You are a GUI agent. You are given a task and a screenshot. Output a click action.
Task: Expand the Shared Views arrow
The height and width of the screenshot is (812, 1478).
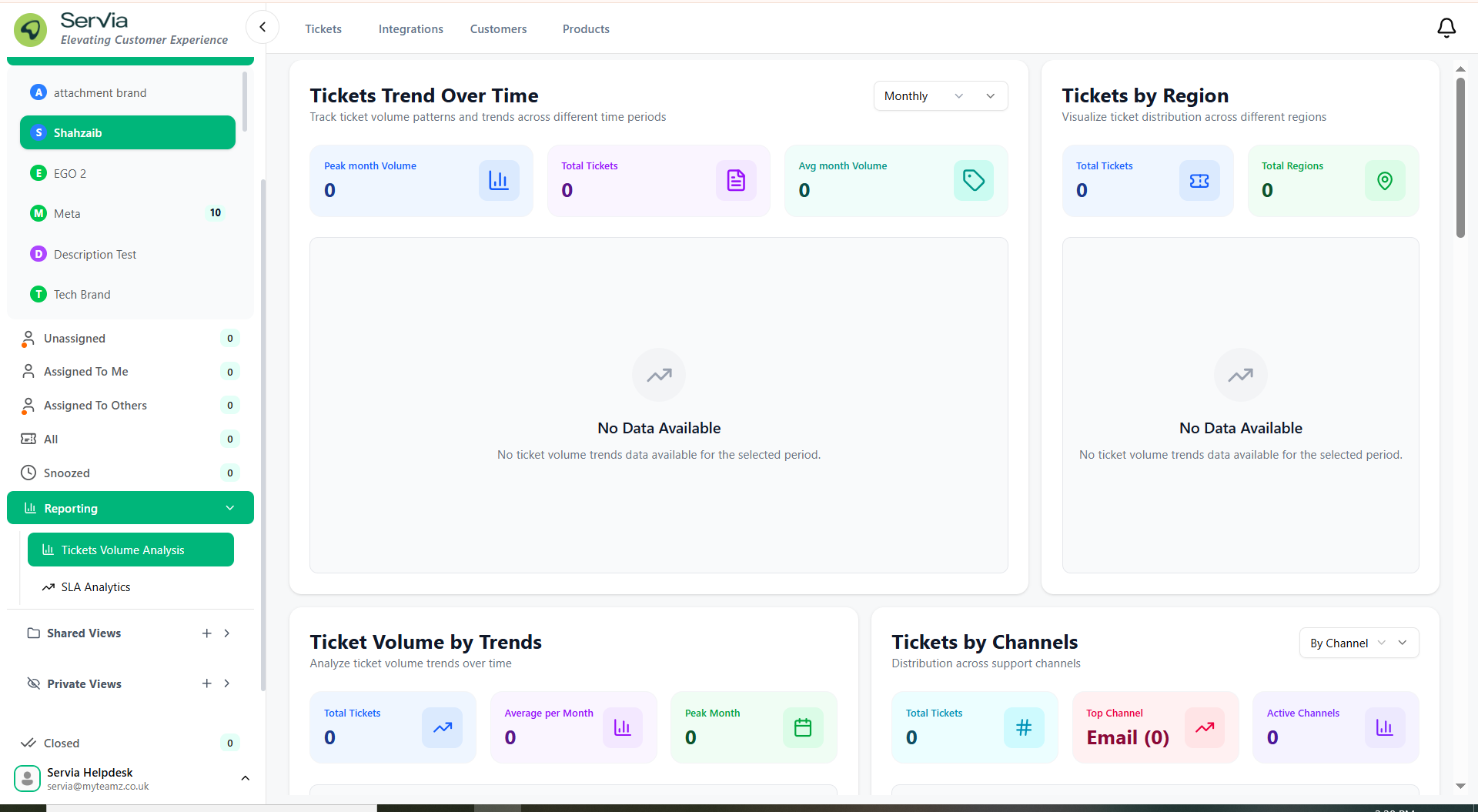point(227,633)
